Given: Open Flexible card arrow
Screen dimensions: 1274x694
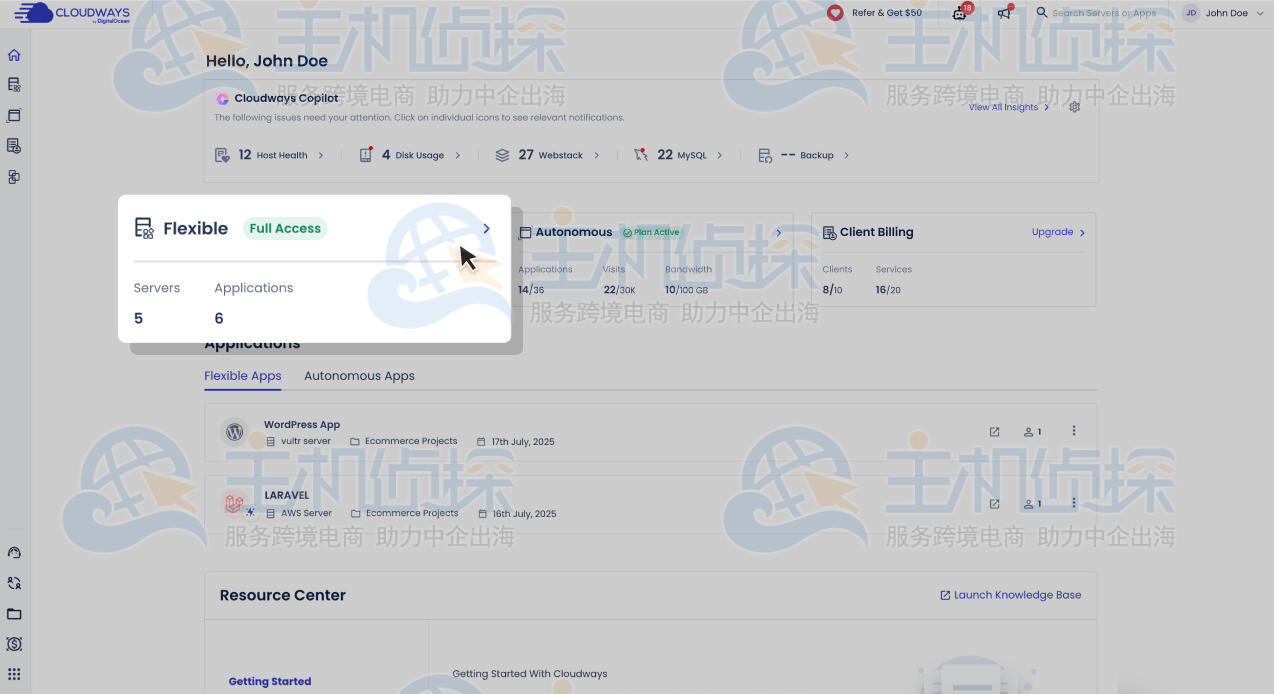Looking at the screenshot, I should tap(487, 228).
